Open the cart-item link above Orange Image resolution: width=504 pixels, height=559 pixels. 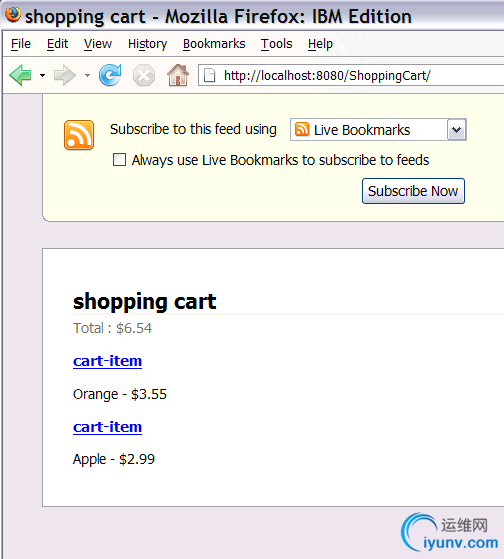coord(107,361)
